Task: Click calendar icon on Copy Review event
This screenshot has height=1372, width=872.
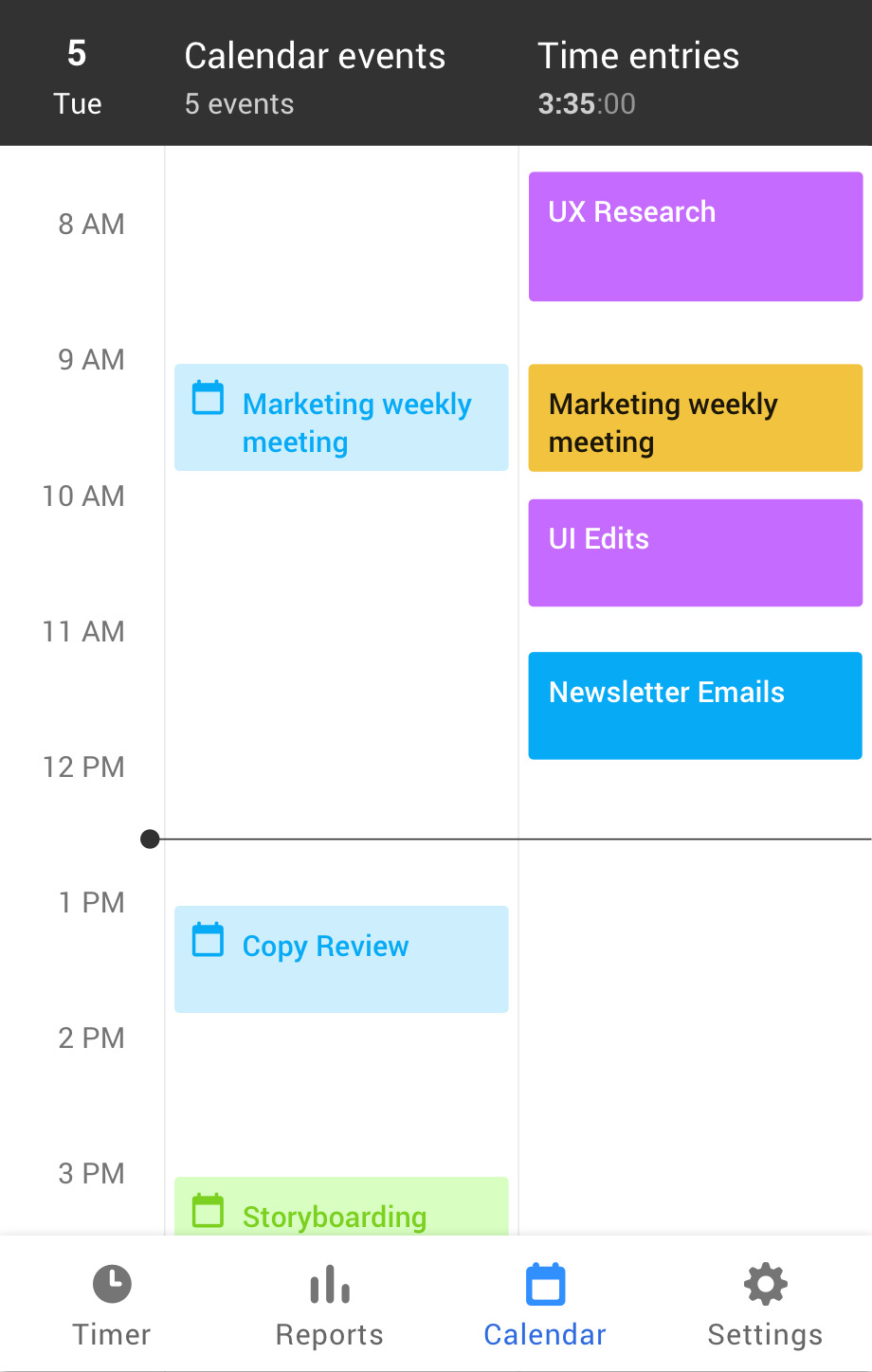Action: [209, 940]
